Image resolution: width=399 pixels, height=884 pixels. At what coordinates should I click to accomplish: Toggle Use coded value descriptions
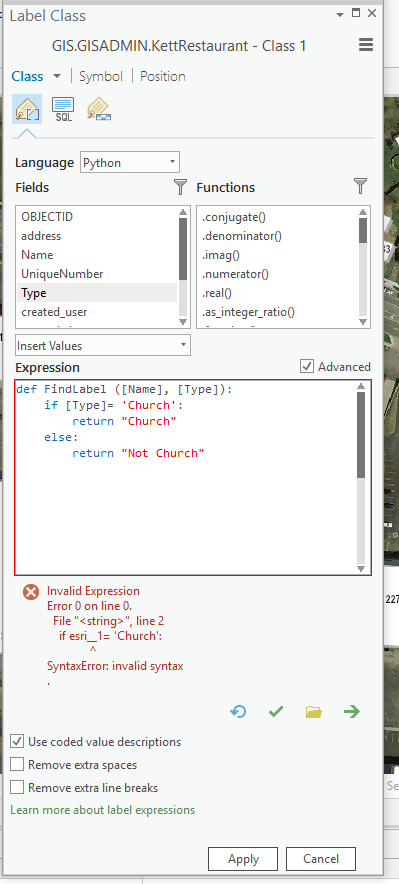click(17, 741)
